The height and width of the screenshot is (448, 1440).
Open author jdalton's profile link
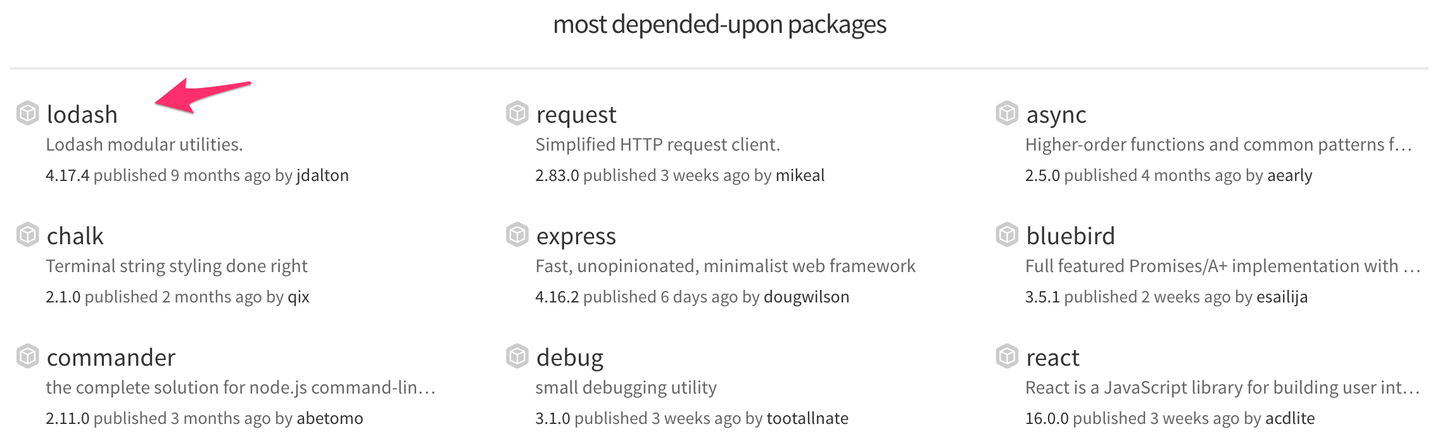pyautogui.click(x=322, y=176)
